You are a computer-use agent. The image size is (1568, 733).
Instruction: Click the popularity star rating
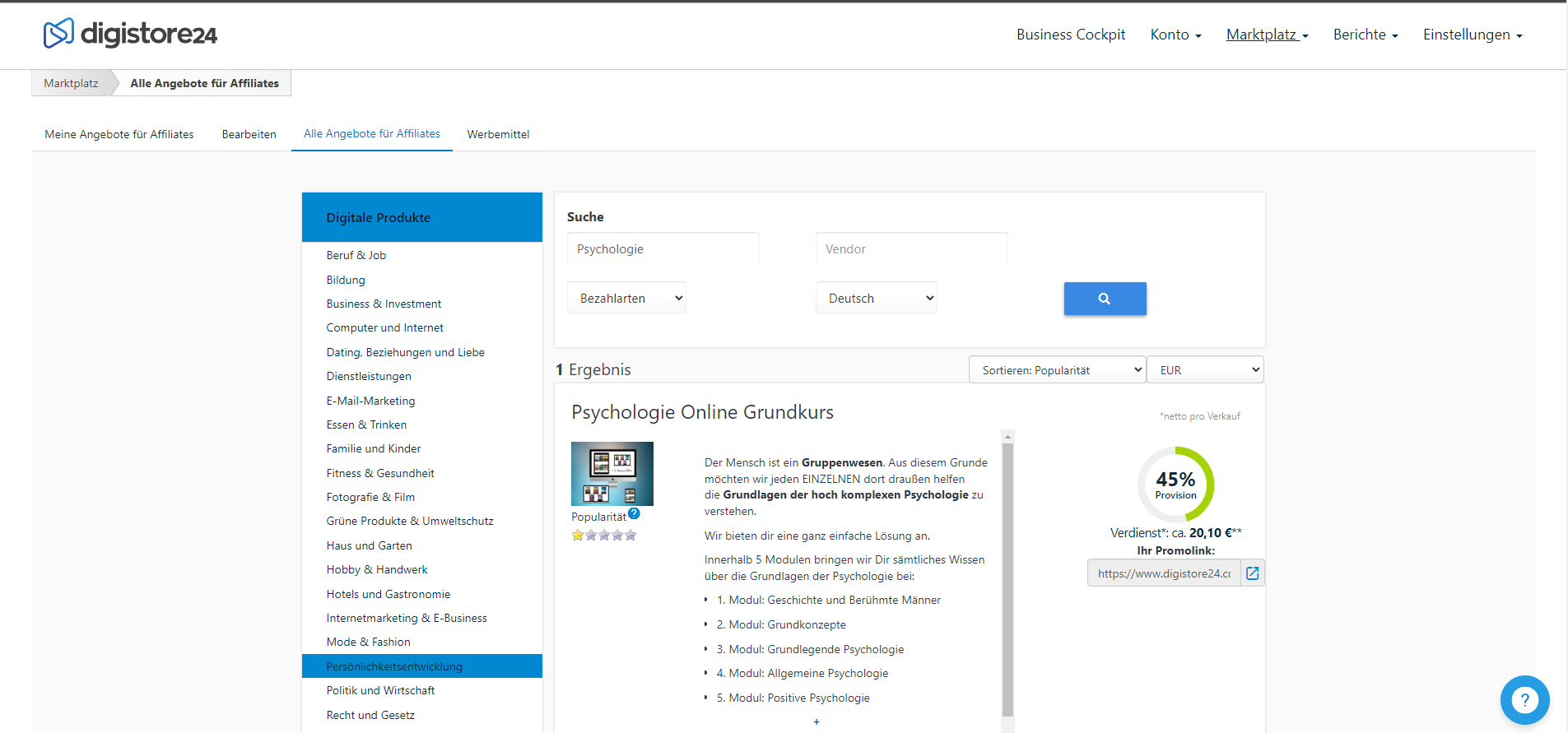pos(604,535)
